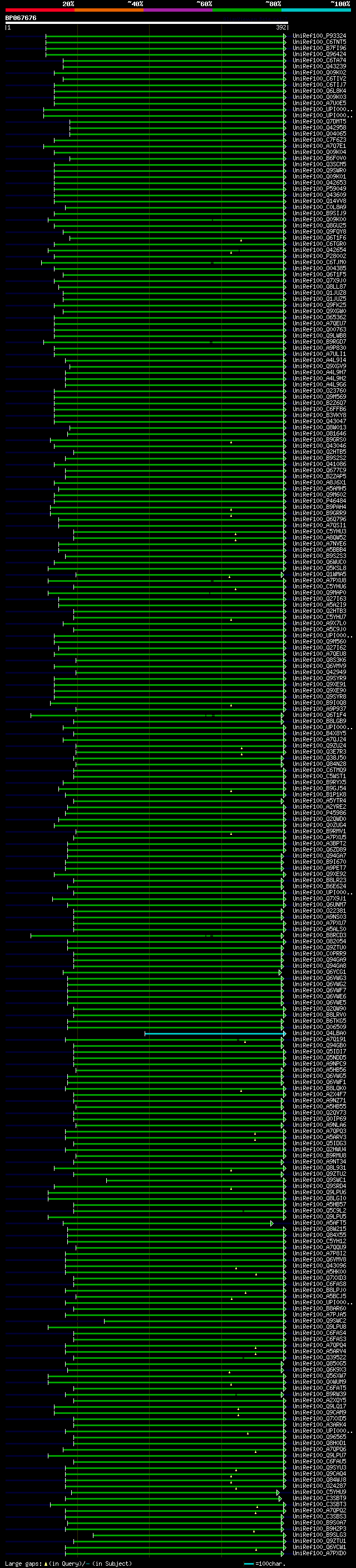Open hit UniRef100_Q09K00
This screenshot has width=356, height=1568.
tap(319, 219)
